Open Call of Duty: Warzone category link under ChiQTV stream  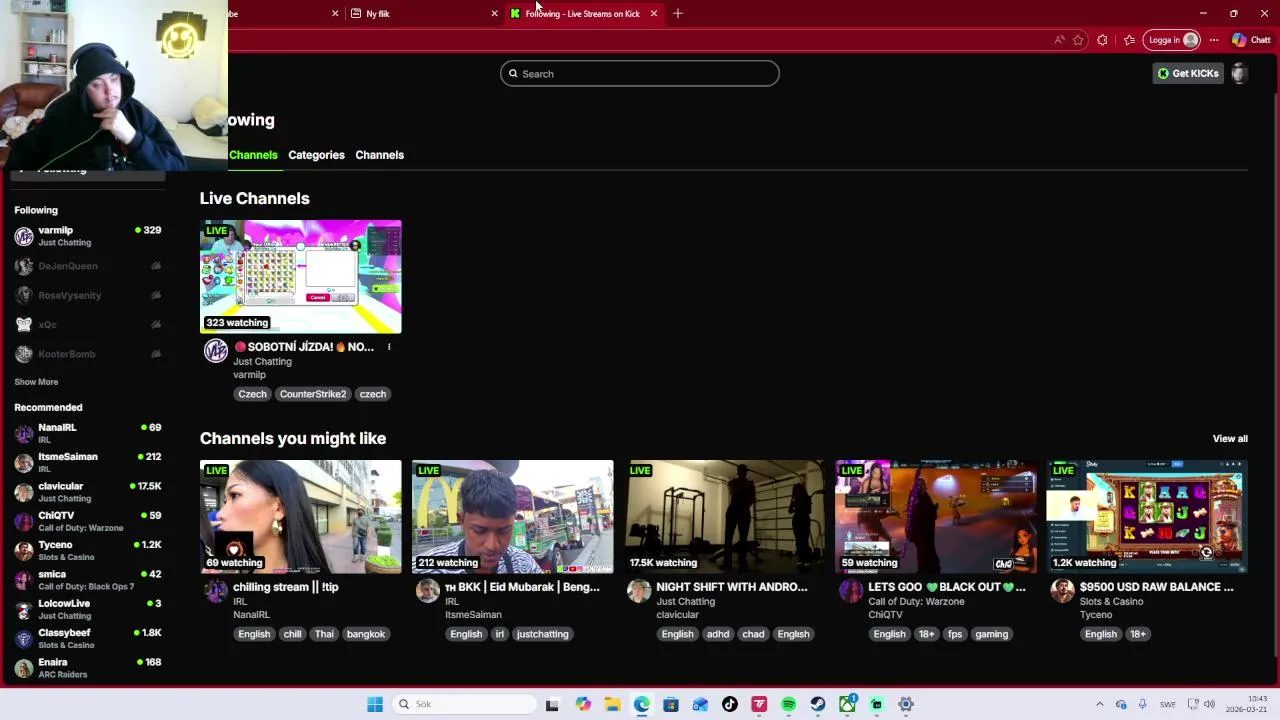tap(916, 602)
